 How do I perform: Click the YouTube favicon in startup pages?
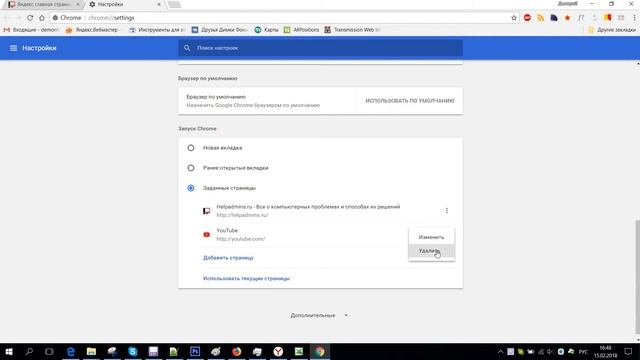207,235
